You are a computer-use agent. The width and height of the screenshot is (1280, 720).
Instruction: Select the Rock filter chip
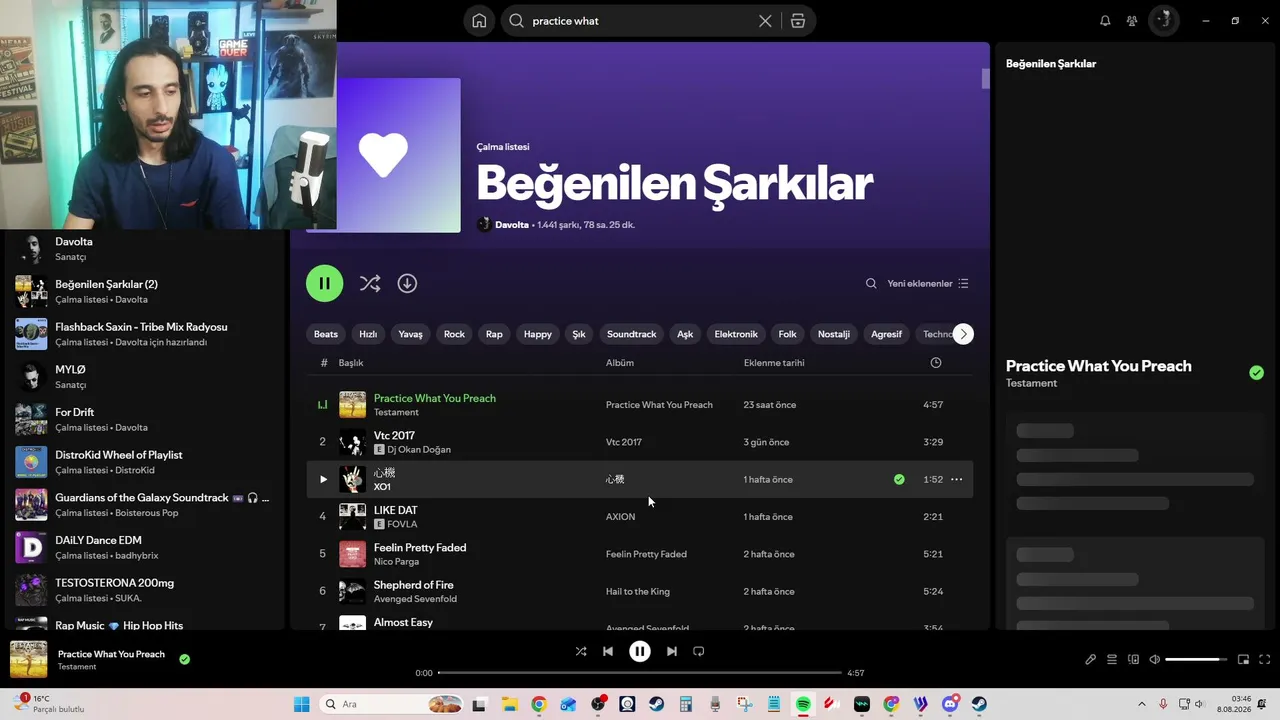tap(454, 334)
